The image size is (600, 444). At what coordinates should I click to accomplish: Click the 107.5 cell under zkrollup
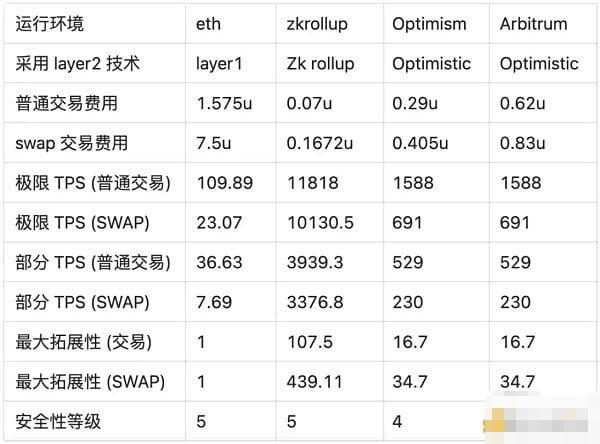click(308, 342)
